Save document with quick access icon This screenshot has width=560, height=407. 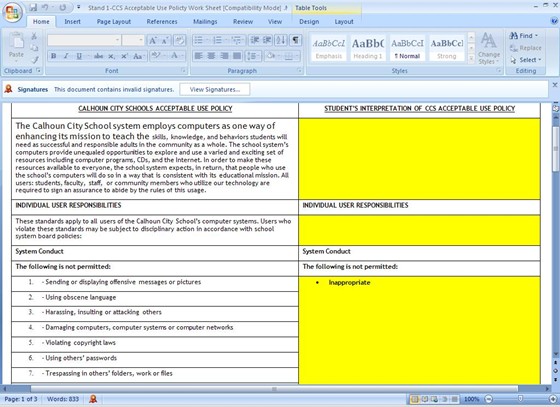33,7
